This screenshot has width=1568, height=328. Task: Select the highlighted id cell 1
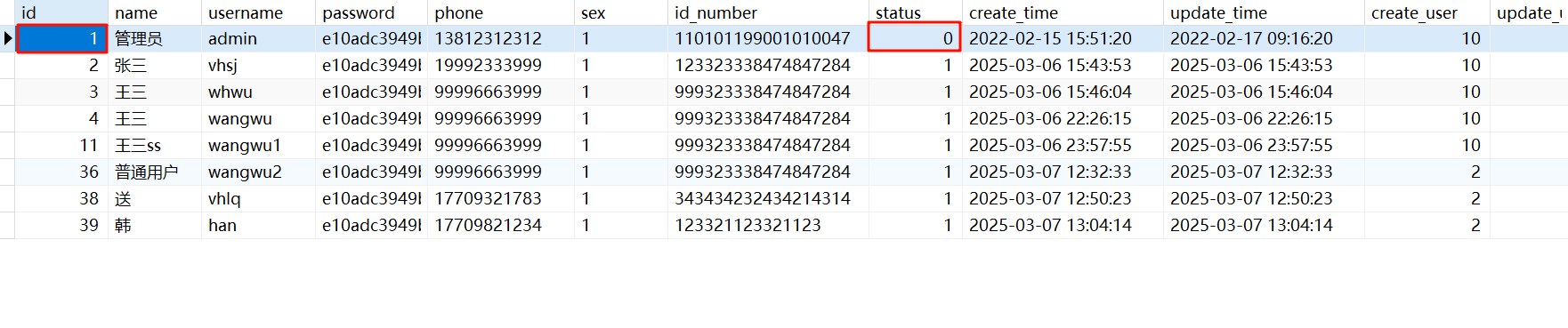point(61,38)
